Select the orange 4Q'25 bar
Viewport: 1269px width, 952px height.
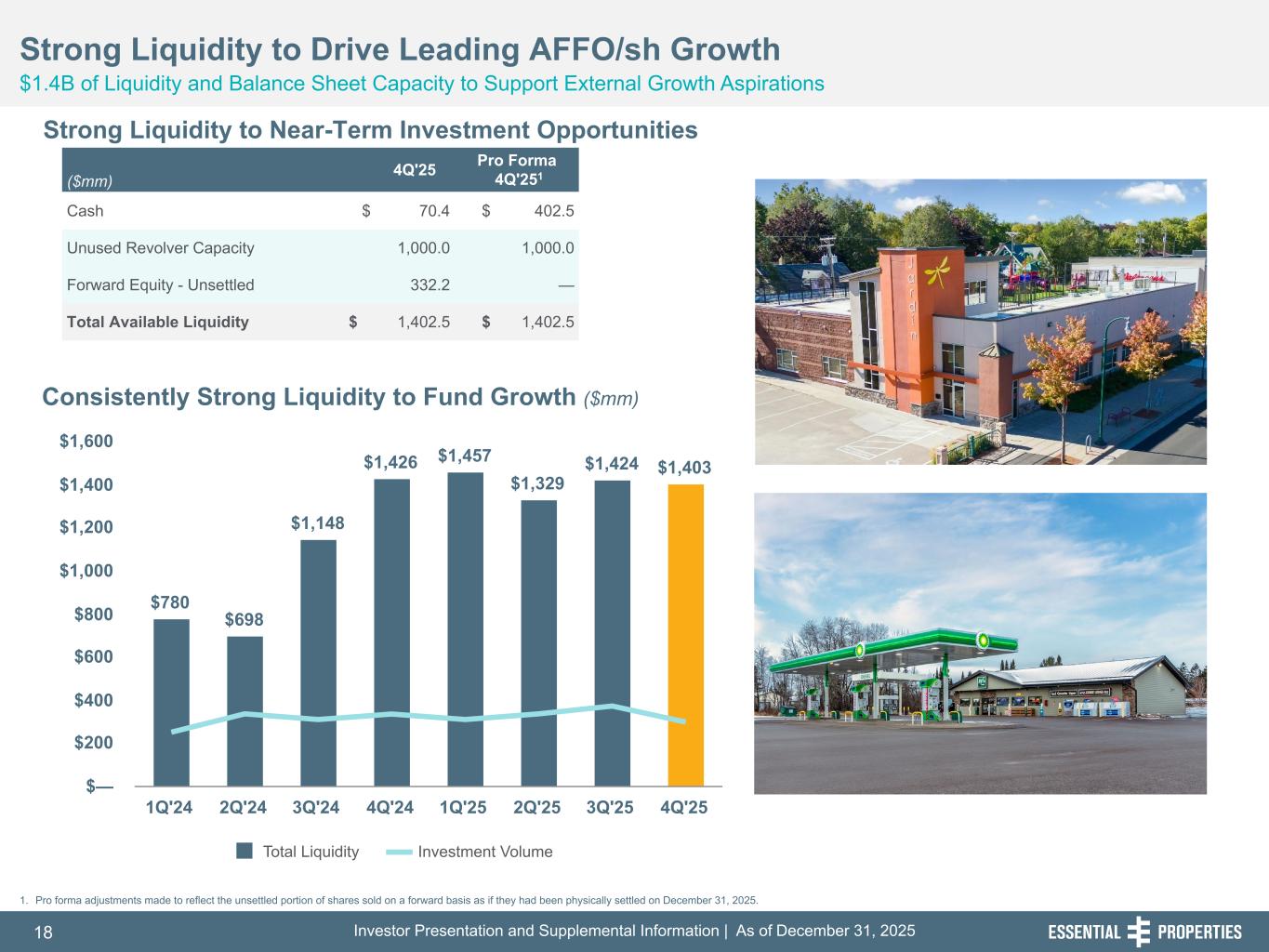click(685, 634)
